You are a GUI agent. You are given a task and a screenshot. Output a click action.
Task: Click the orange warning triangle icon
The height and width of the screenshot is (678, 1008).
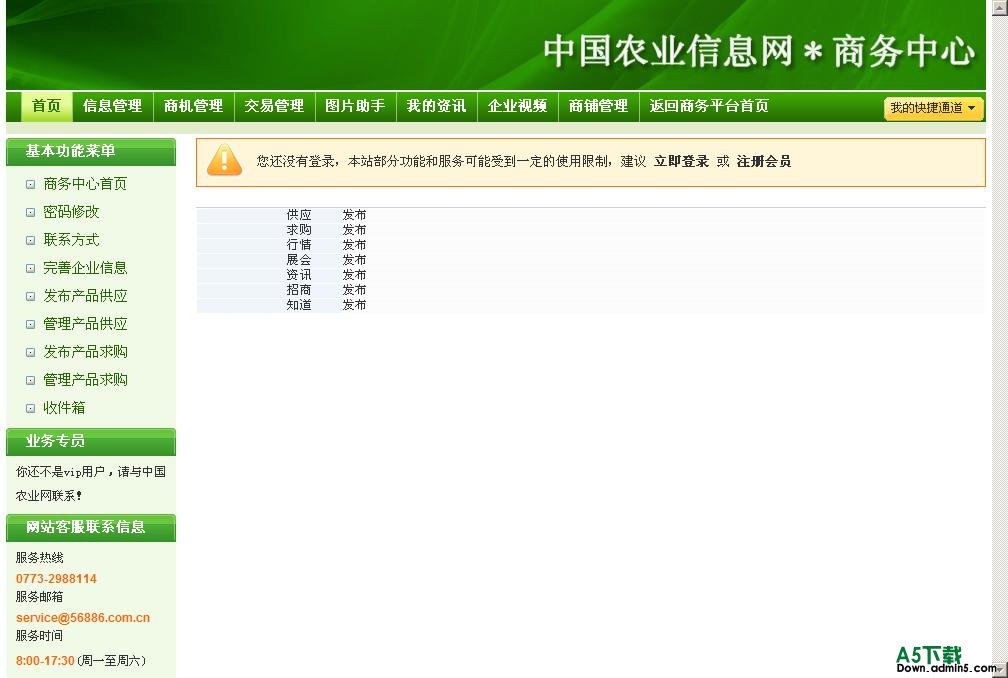(x=224, y=161)
